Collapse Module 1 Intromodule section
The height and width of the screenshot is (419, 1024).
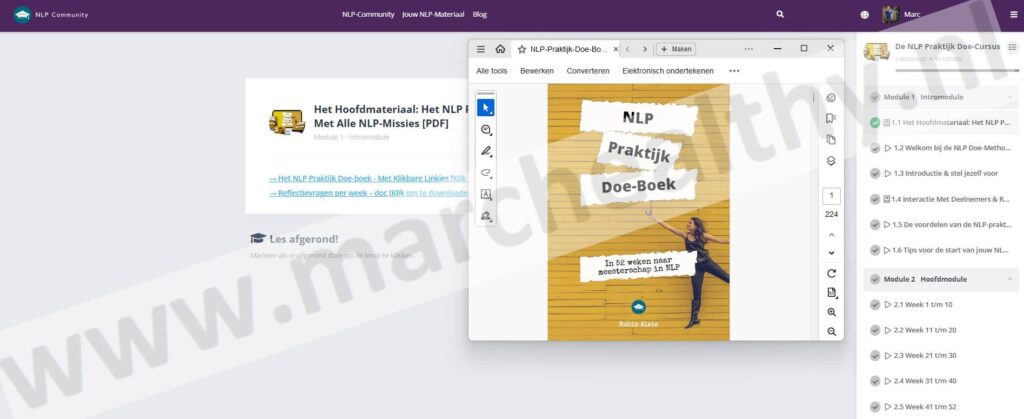pos(1010,97)
